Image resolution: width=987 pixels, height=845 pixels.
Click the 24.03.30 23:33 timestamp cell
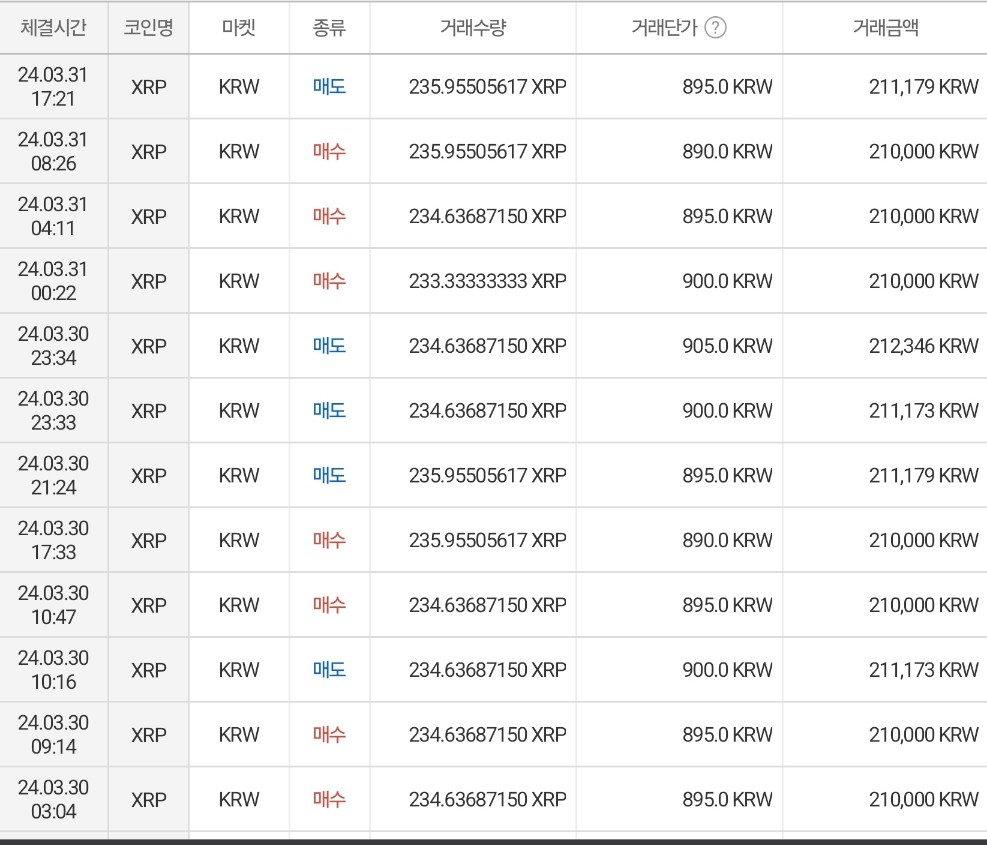(x=54, y=411)
